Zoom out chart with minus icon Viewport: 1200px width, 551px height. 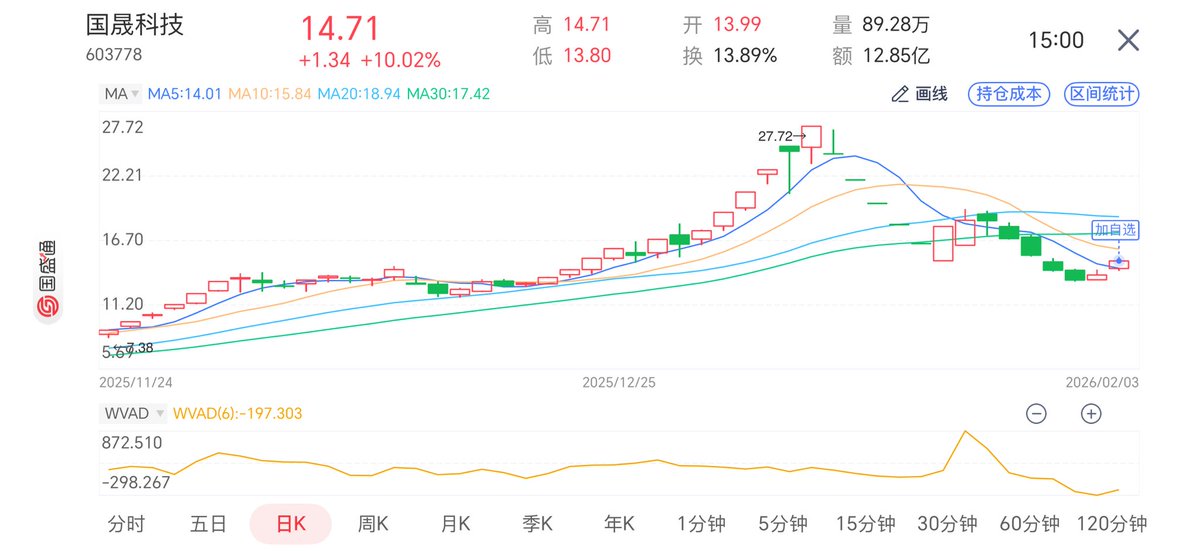(1037, 413)
